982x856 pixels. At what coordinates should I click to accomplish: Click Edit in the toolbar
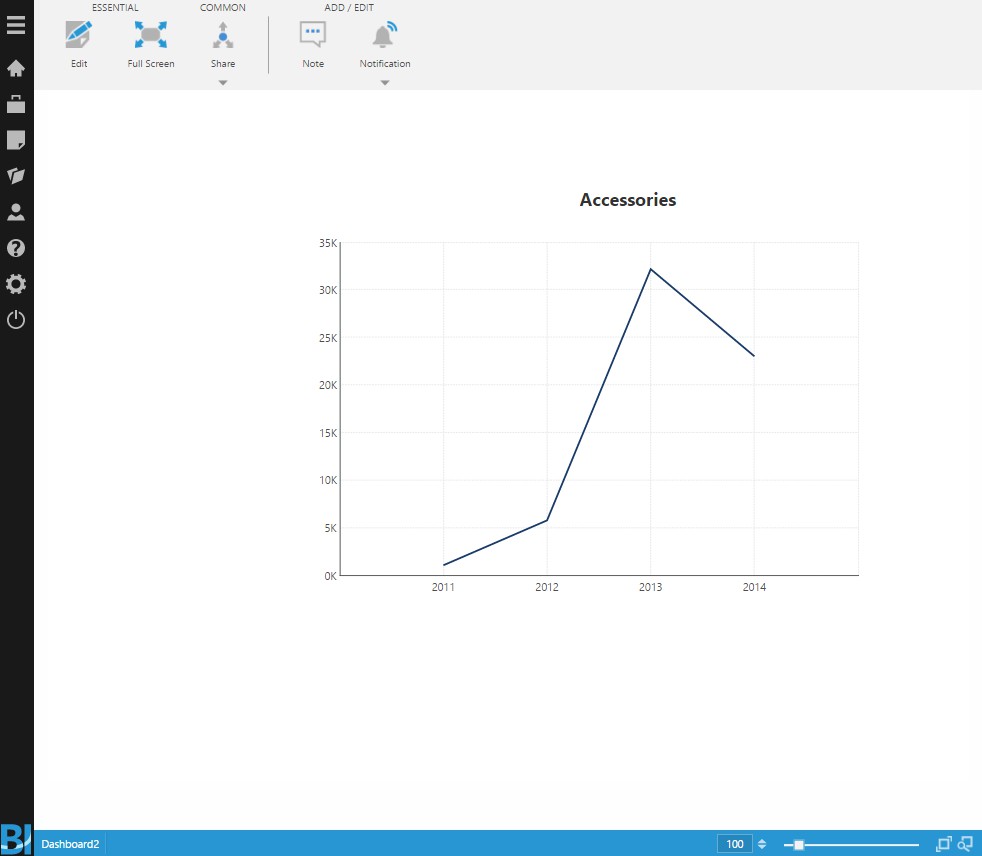[x=79, y=44]
